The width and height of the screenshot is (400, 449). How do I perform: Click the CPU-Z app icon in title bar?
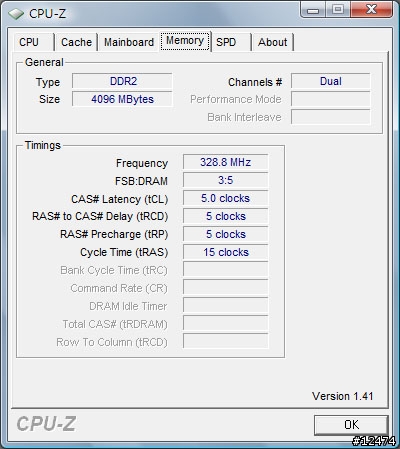16,14
